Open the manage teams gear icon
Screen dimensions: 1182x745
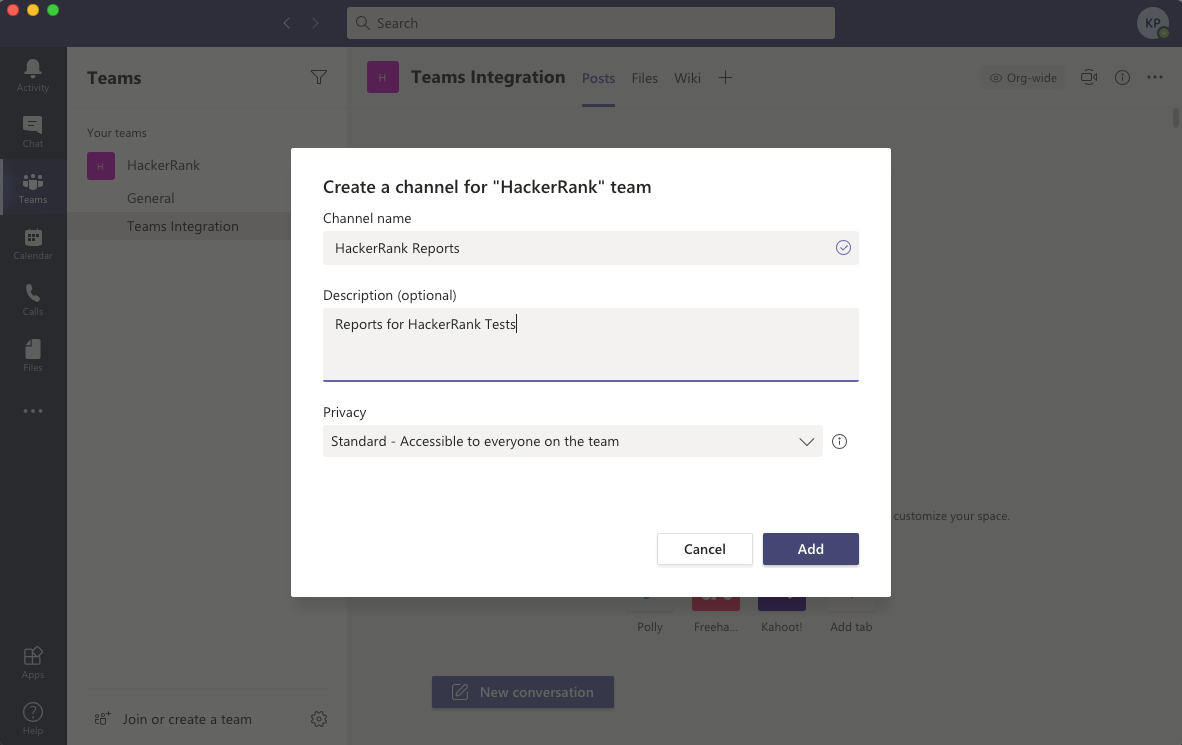319,719
